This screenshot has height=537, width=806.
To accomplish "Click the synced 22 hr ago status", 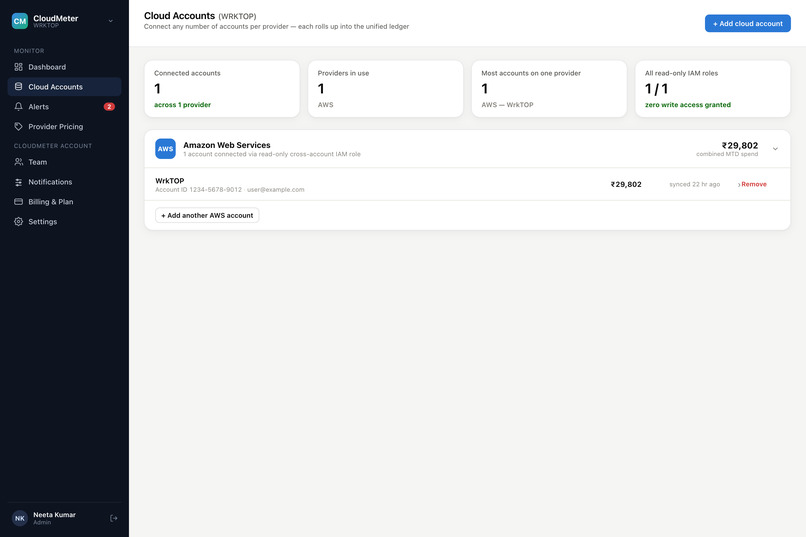I will click(x=694, y=184).
